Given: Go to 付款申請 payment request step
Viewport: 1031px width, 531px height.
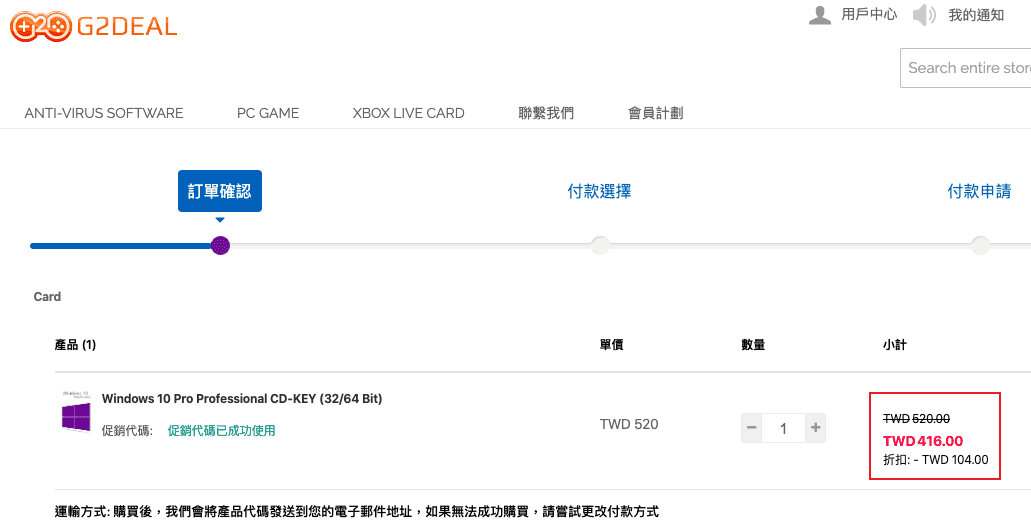Looking at the screenshot, I should click(x=979, y=191).
